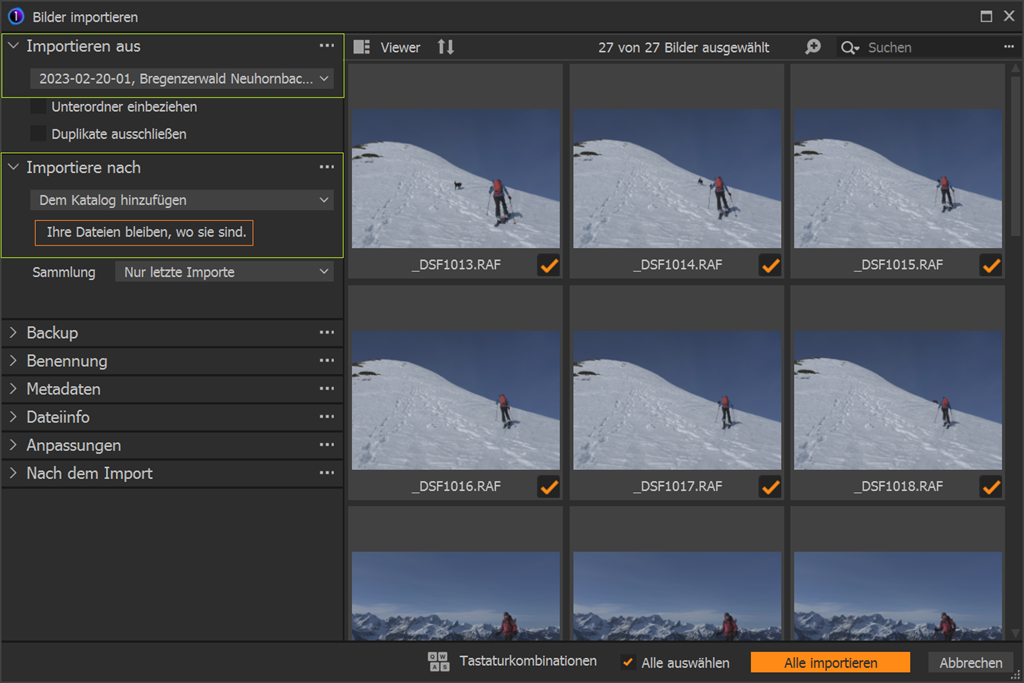Click the grid view icon beside Viewer
The image size is (1024, 683).
362,47
